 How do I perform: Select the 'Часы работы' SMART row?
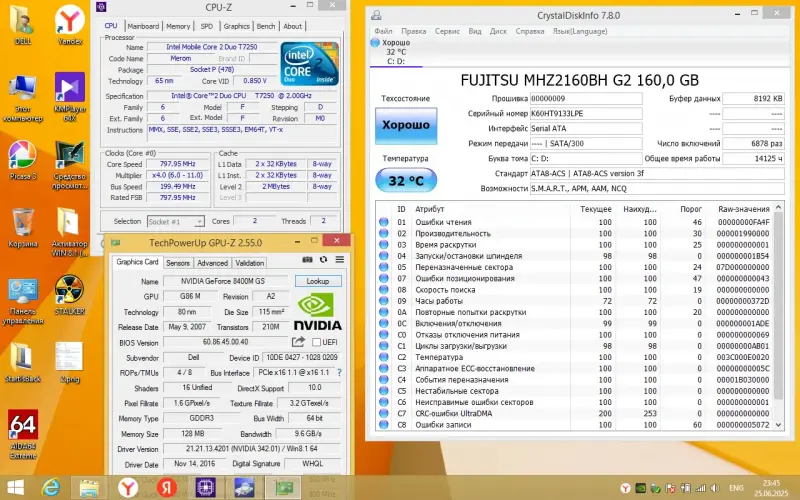coord(575,301)
